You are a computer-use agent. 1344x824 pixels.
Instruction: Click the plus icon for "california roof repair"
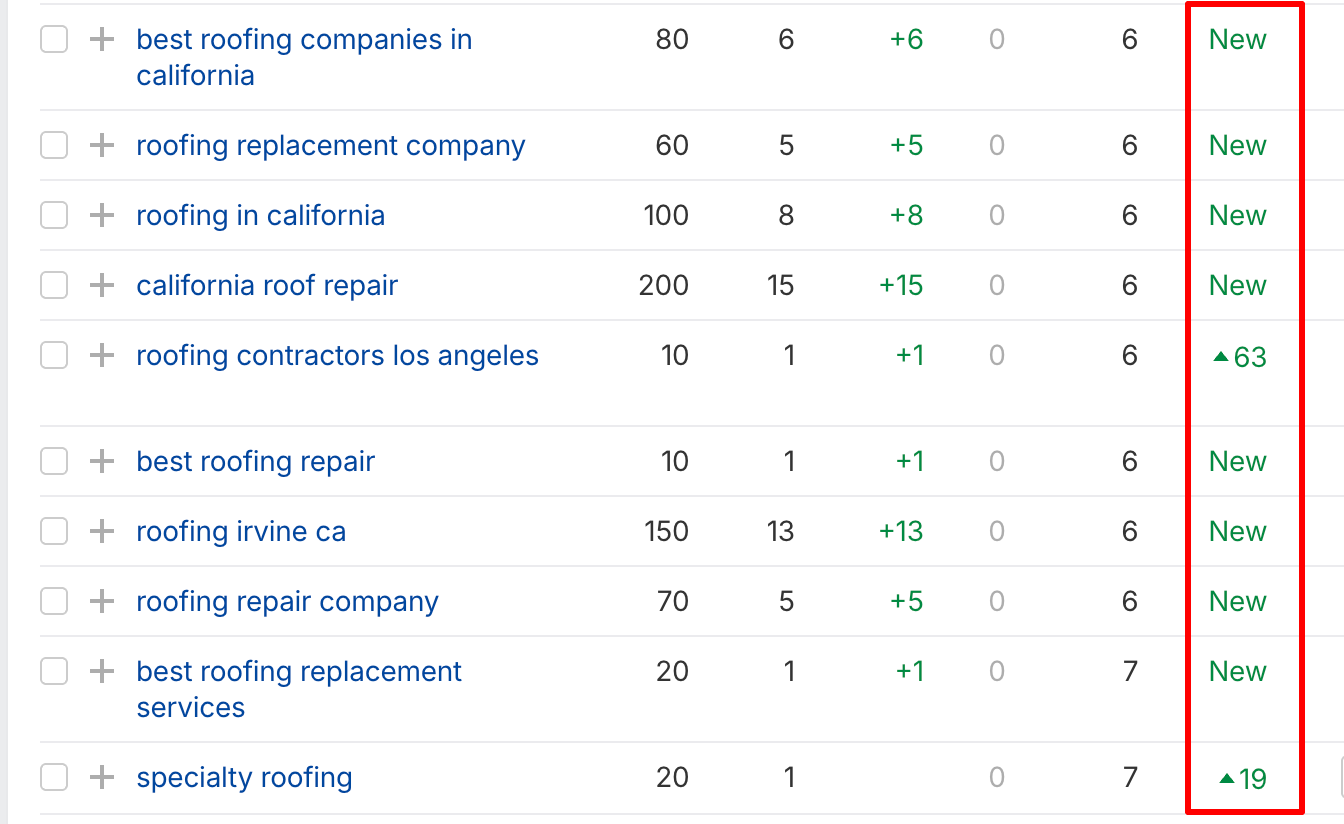coord(101,285)
